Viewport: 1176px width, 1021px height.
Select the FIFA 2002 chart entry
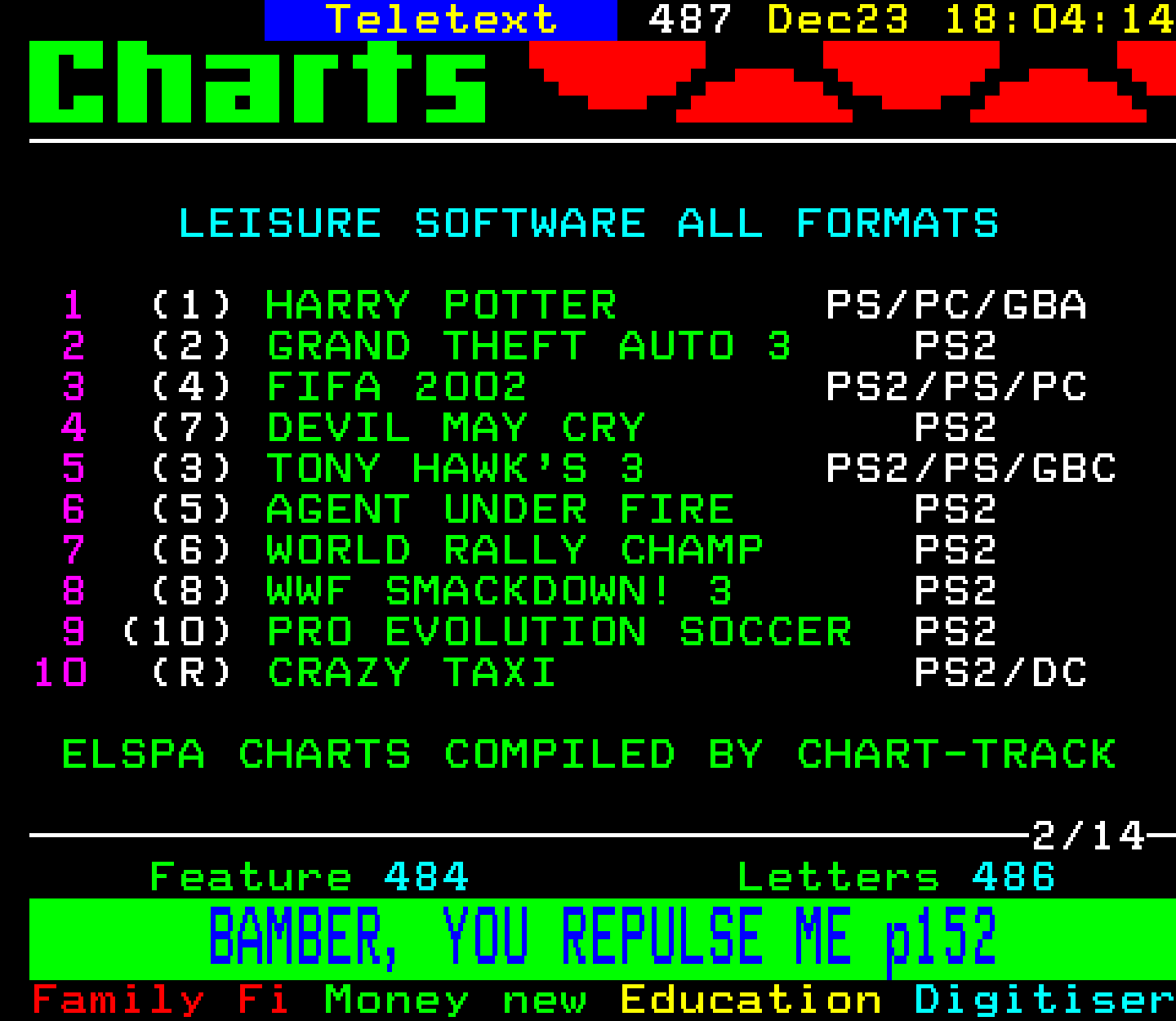(x=397, y=386)
